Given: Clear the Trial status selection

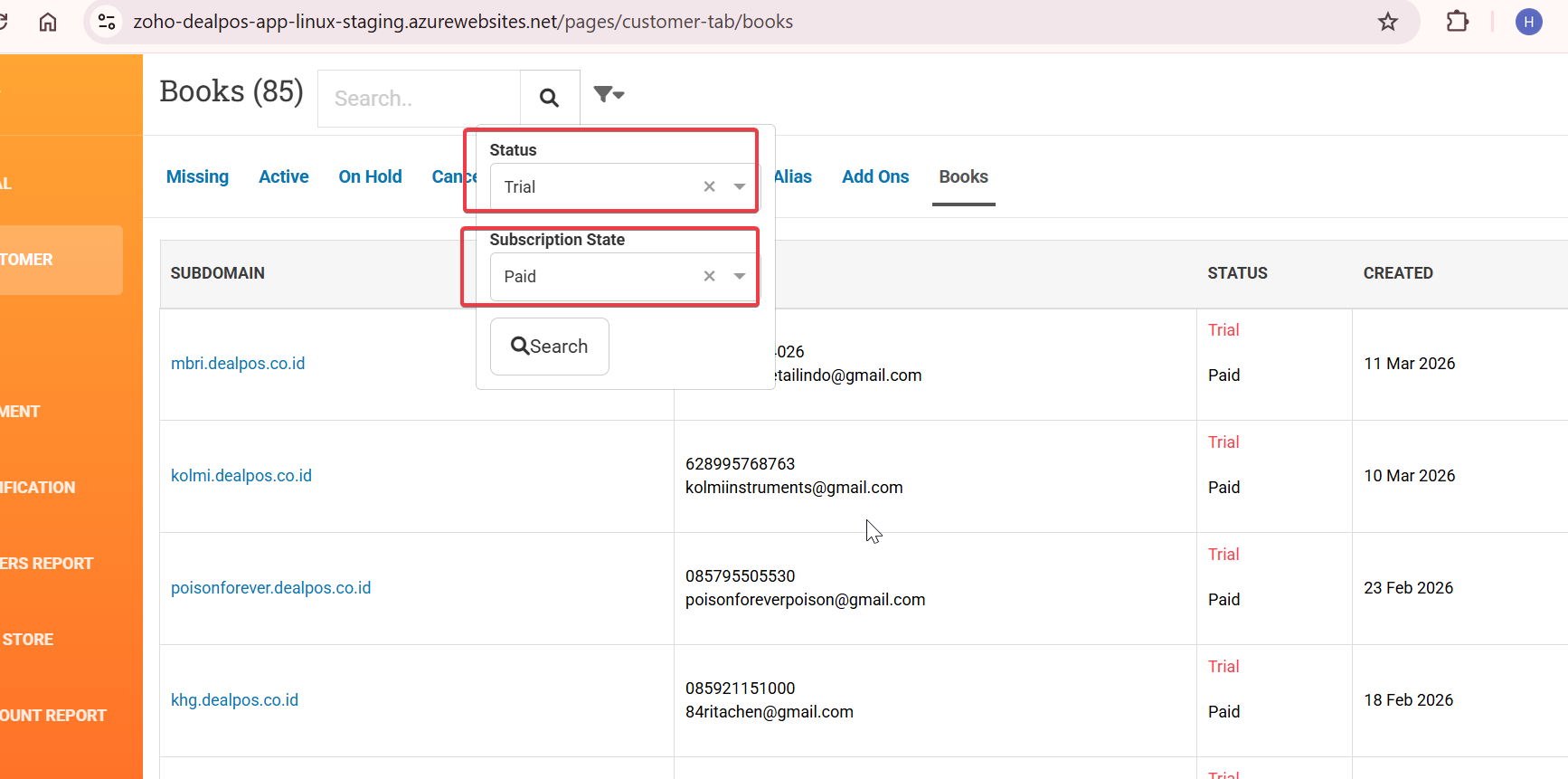Looking at the screenshot, I should coord(709,186).
